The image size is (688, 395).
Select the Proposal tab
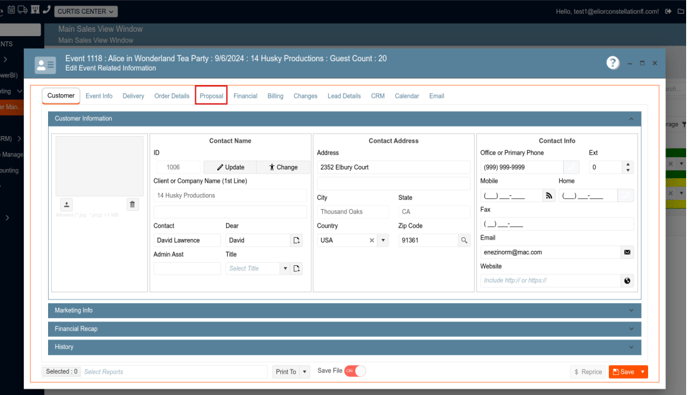point(211,96)
